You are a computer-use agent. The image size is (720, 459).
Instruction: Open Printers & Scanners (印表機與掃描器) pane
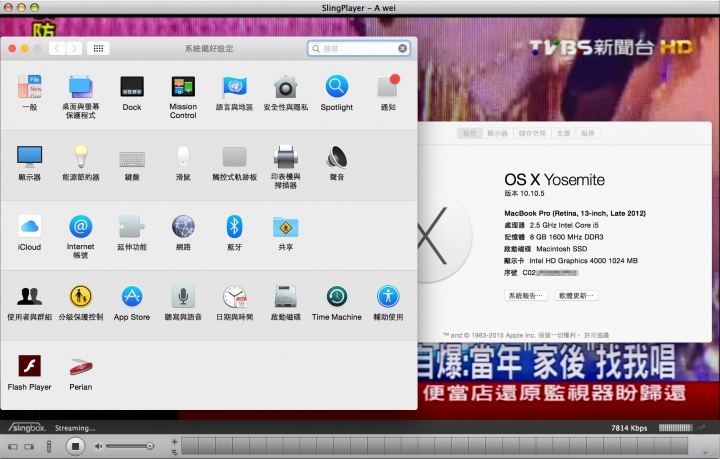[x=286, y=167]
